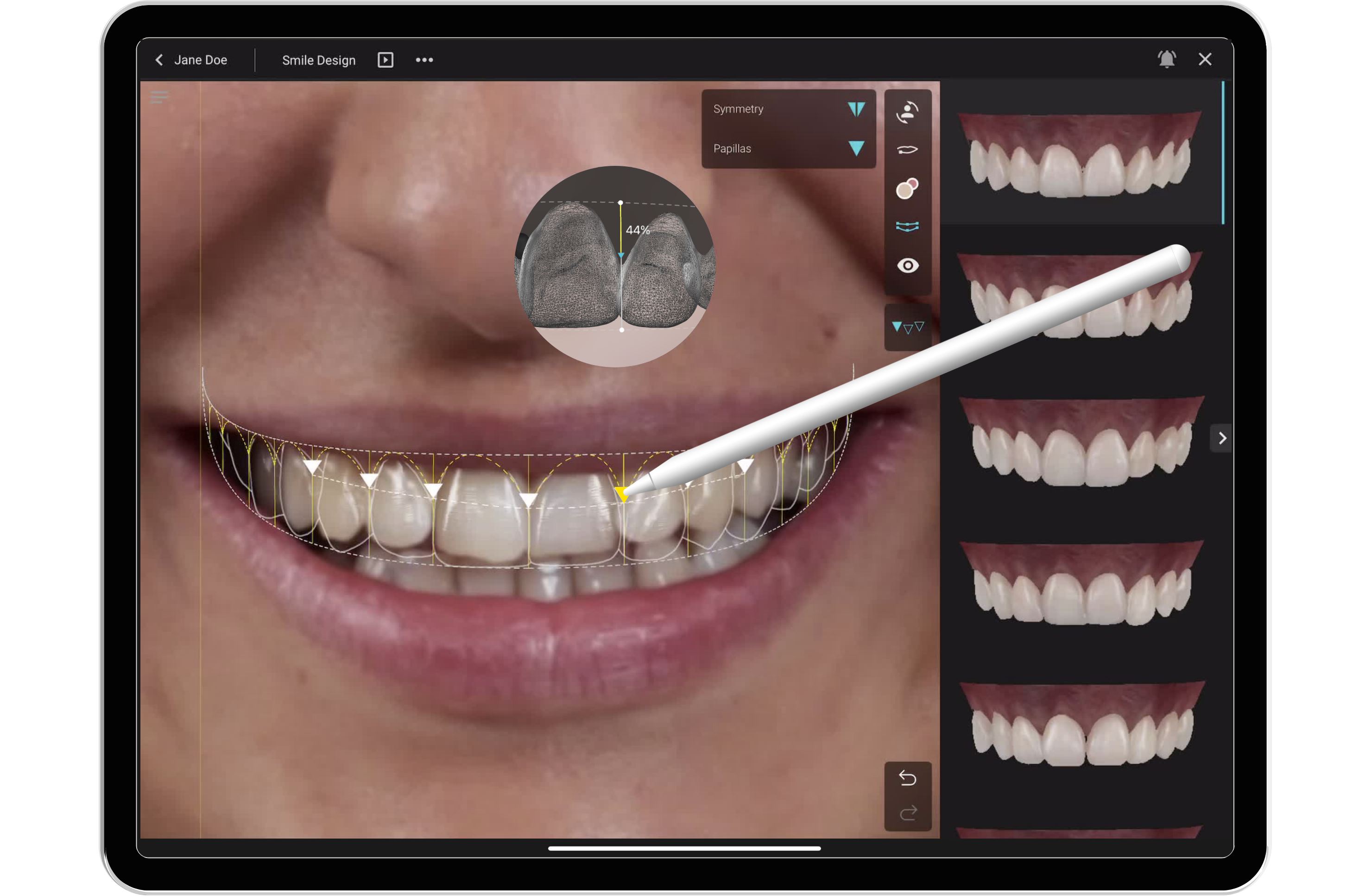
Task: Toggle the eye visibility icon
Action: point(907,265)
